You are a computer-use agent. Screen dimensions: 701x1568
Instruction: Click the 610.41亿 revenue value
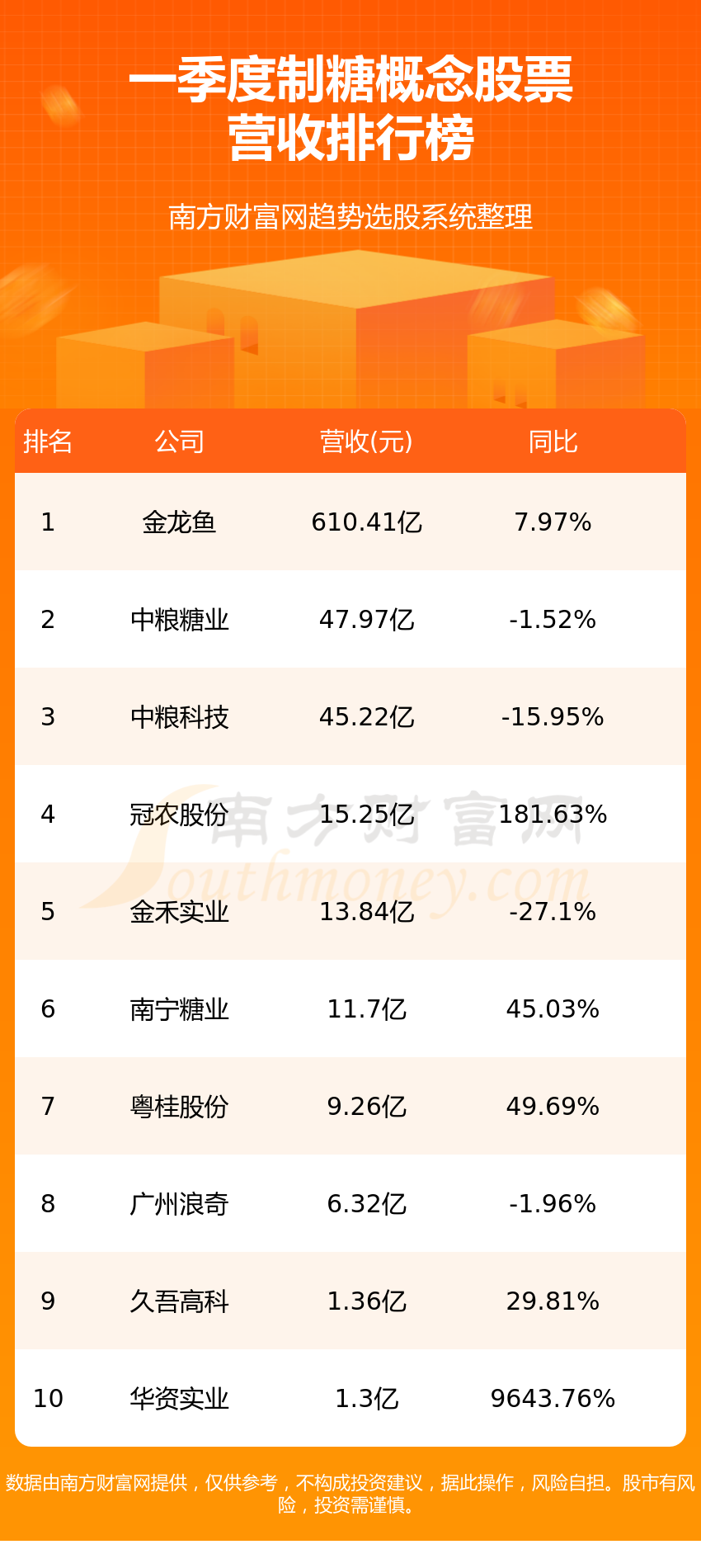[x=367, y=522]
